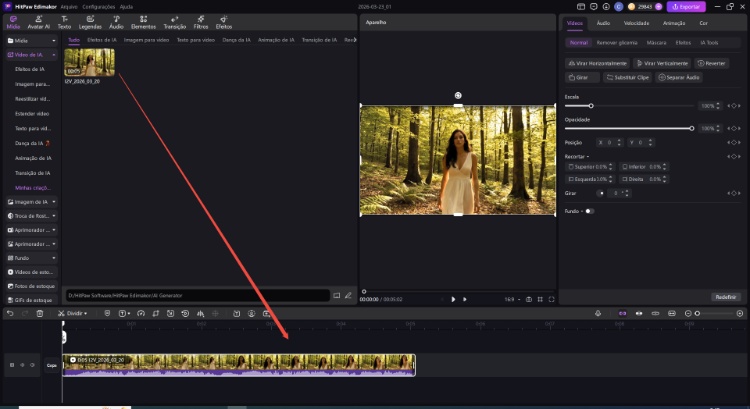The height and width of the screenshot is (409, 750).
Task: Enter fullscreen preview mode
Action: click(551, 299)
